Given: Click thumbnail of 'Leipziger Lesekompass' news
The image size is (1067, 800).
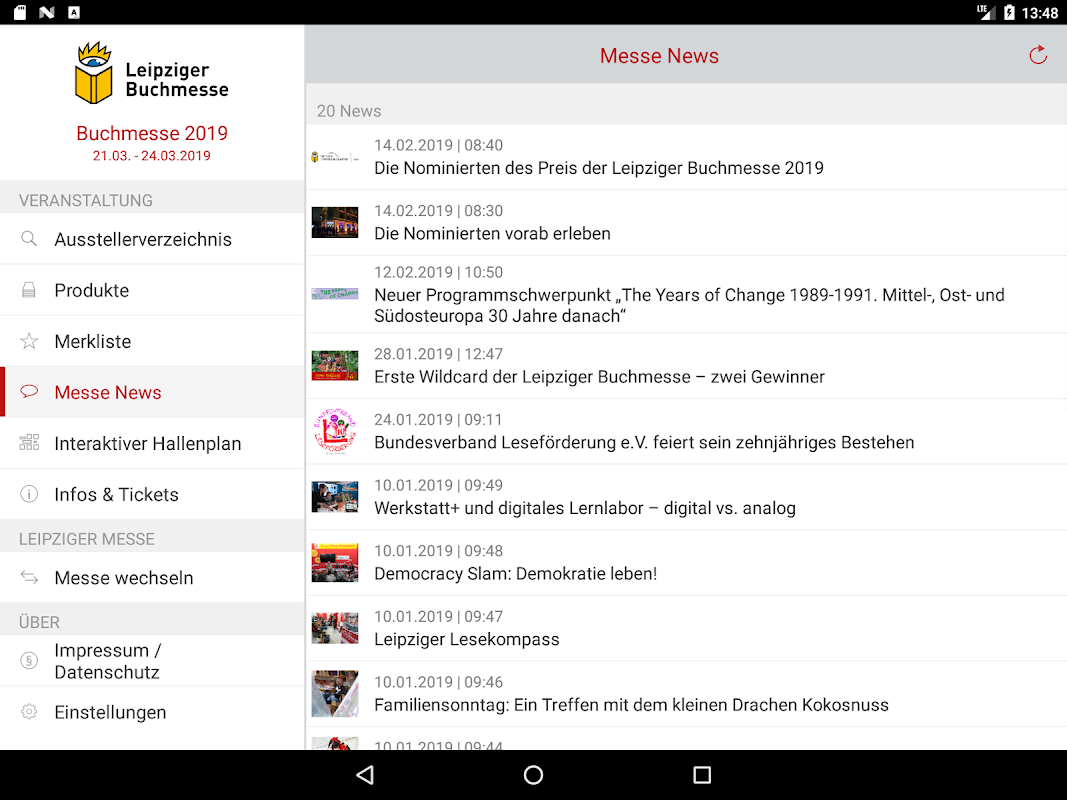Looking at the screenshot, I should [x=334, y=628].
